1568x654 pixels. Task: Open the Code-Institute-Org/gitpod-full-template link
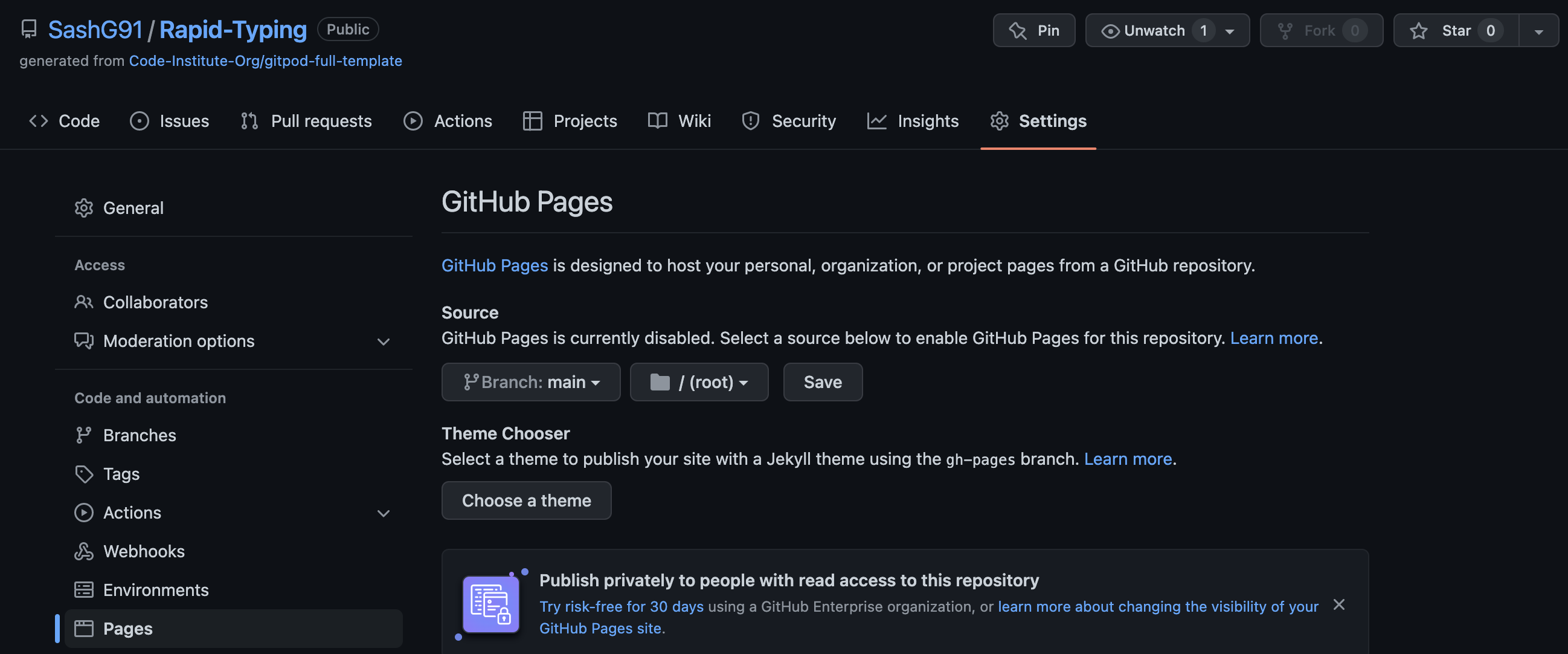pyautogui.click(x=265, y=60)
